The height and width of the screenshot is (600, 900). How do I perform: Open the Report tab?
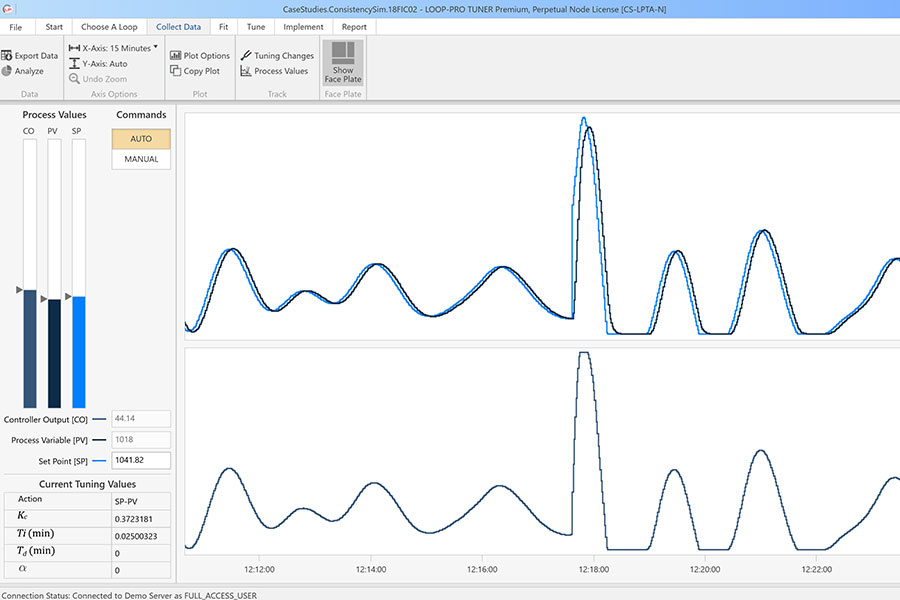[354, 27]
